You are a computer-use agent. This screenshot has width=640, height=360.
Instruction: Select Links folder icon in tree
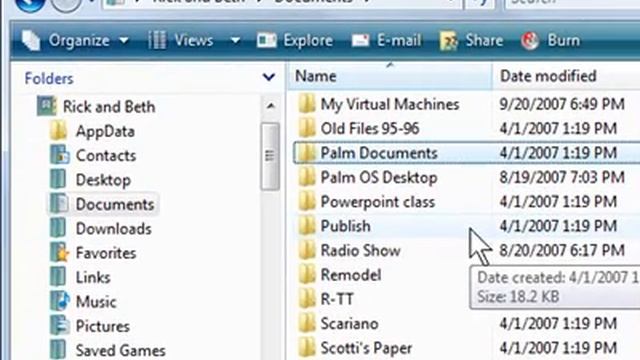tap(58, 277)
